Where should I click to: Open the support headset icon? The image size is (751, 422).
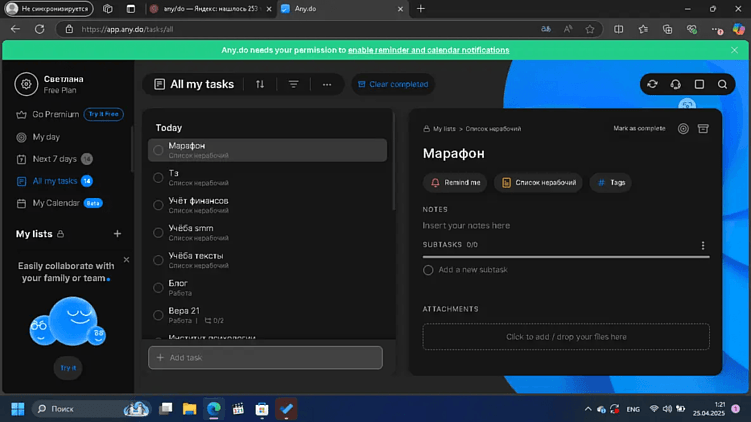pyautogui.click(x=675, y=84)
